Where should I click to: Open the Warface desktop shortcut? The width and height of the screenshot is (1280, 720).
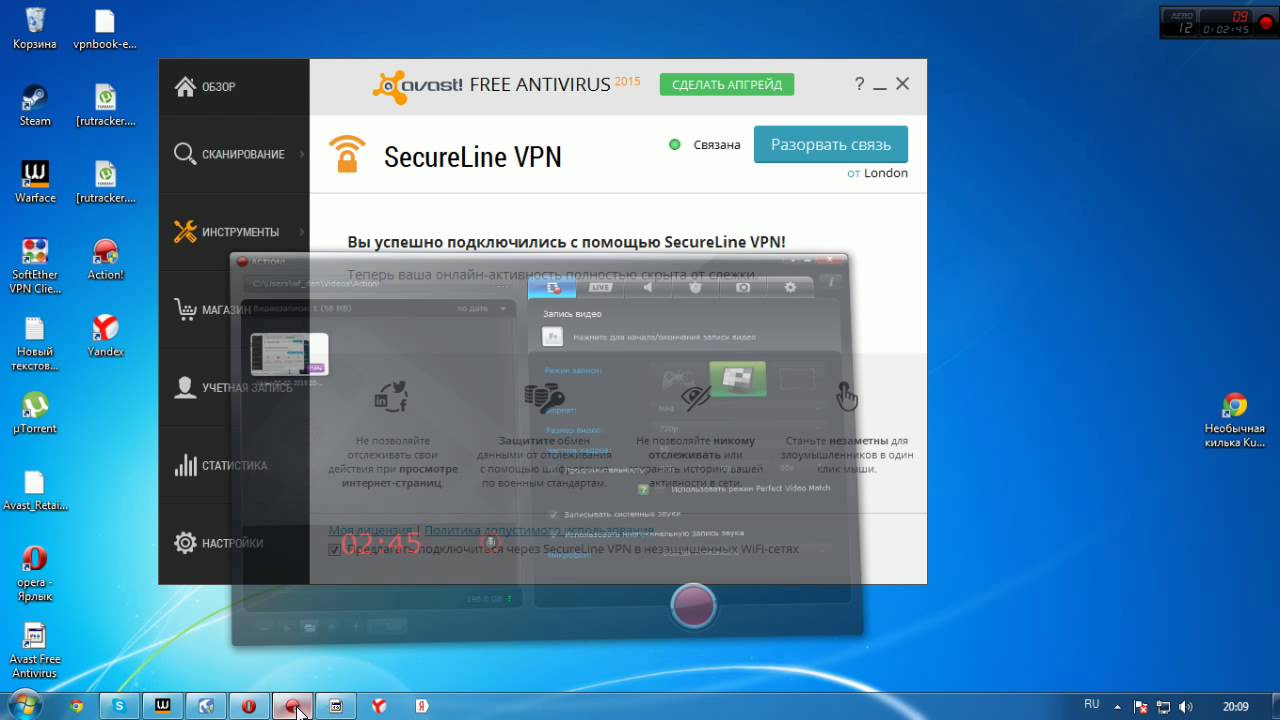click(x=35, y=181)
